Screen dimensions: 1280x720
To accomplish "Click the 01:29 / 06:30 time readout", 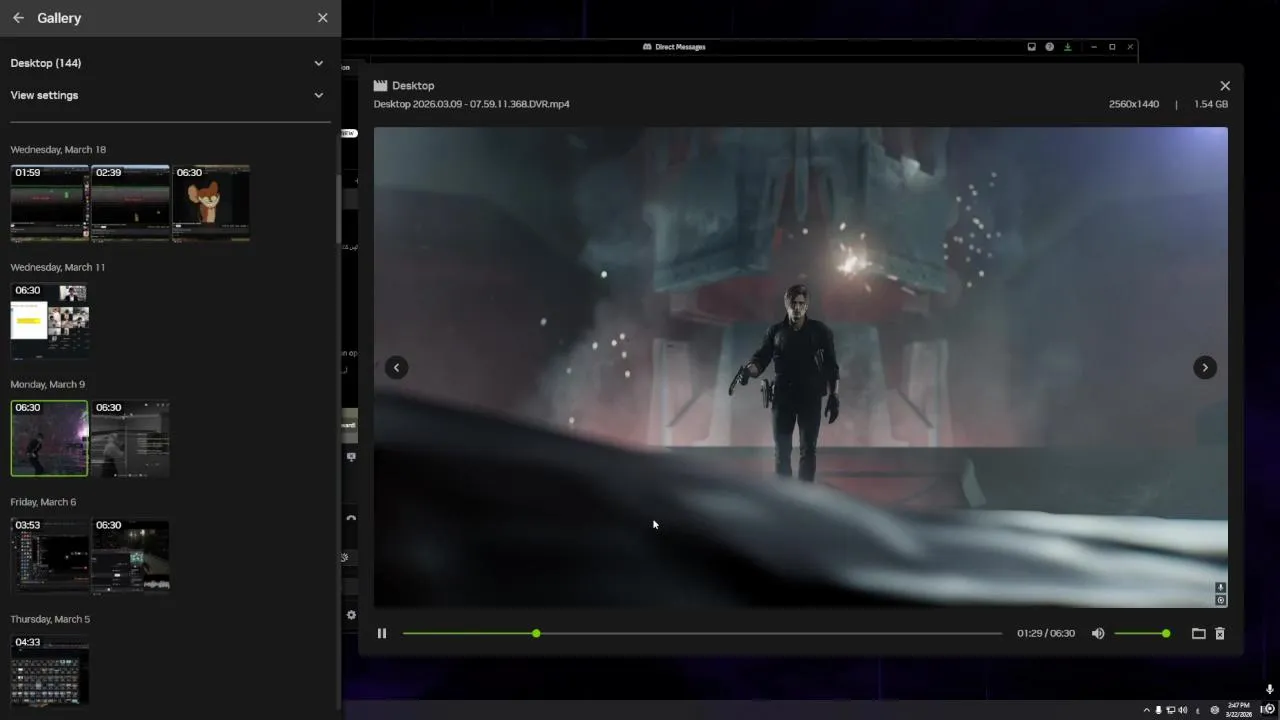I will pyautogui.click(x=1046, y=633).
